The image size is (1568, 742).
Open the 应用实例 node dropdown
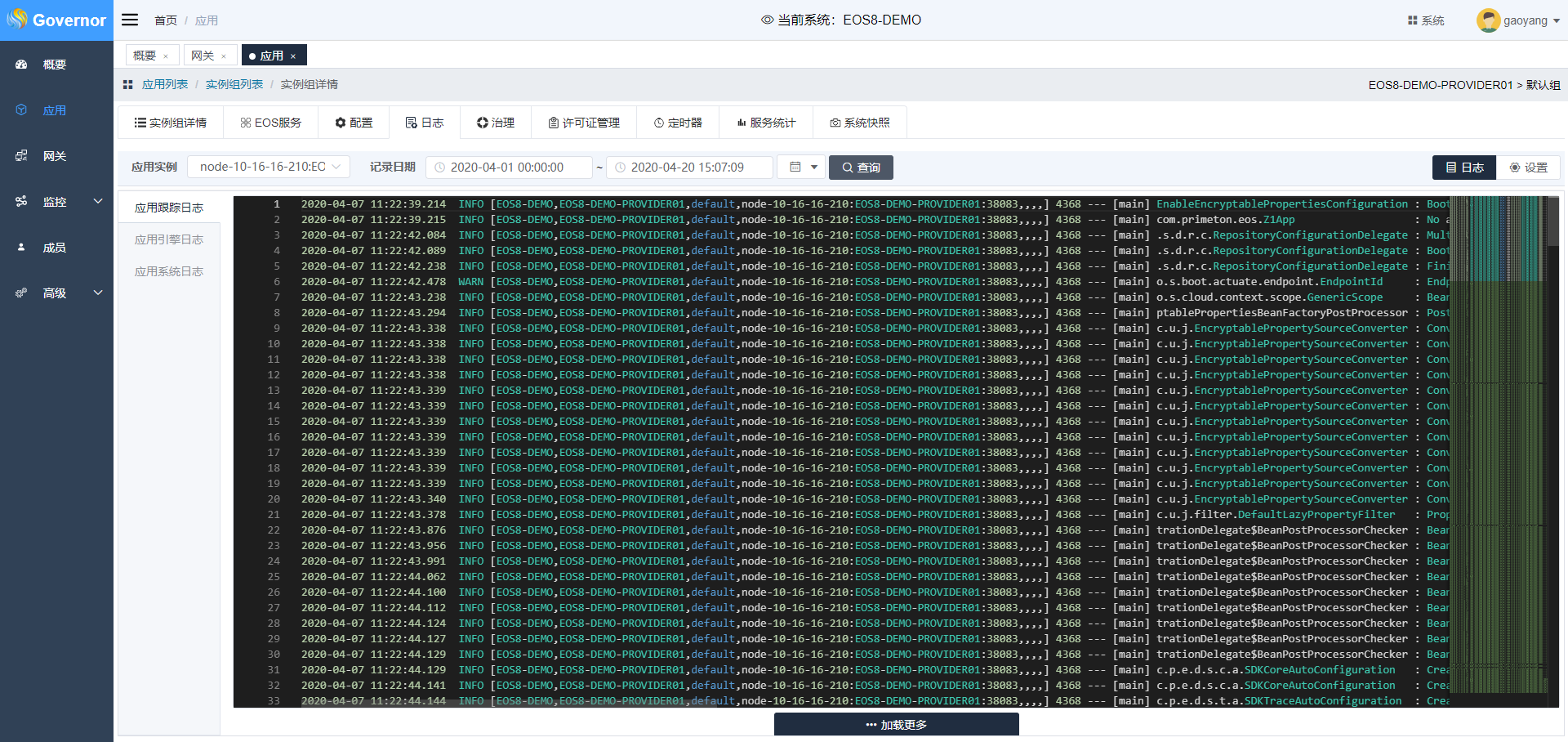pos(269,167)
